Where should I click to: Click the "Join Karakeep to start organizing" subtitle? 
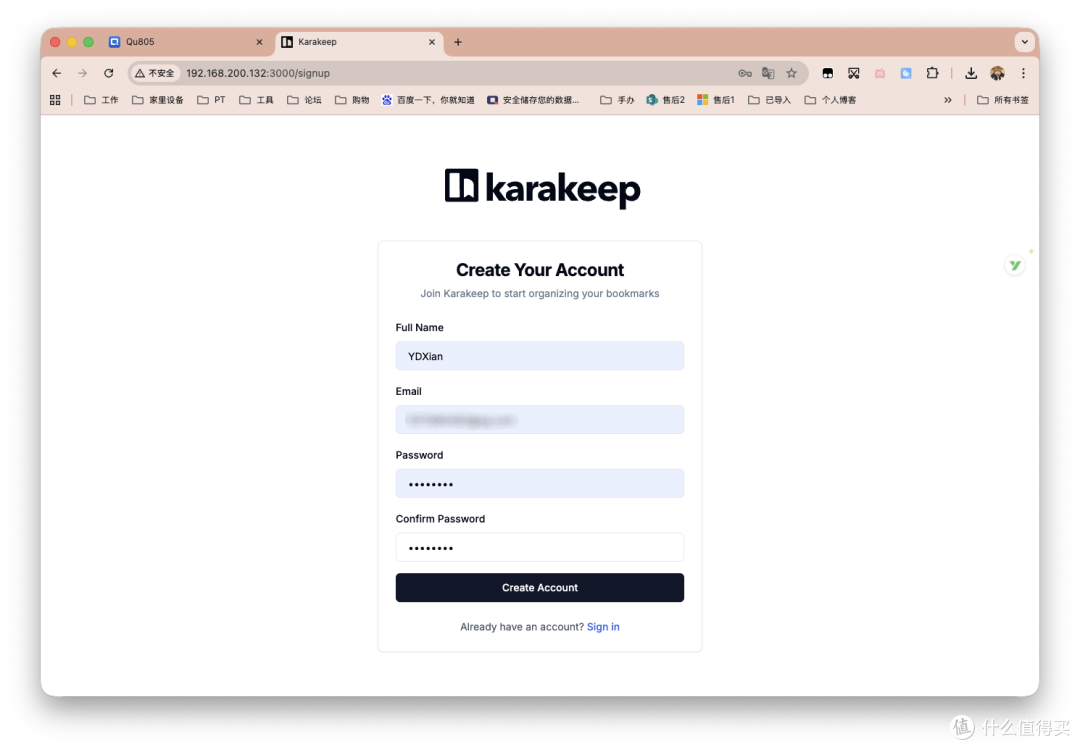[x=539, y=293]
